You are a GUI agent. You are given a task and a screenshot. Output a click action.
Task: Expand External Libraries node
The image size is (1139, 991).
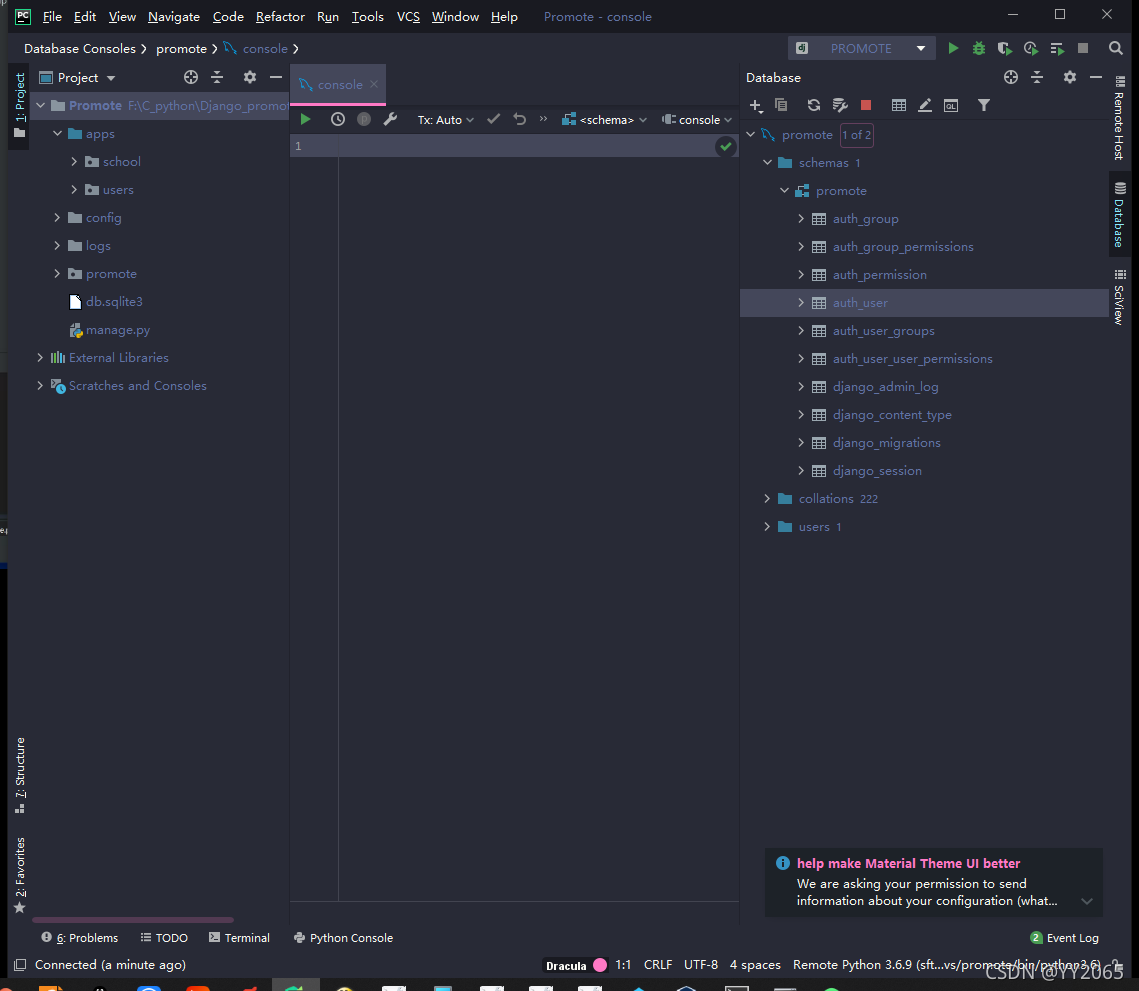tap(40, 357)
